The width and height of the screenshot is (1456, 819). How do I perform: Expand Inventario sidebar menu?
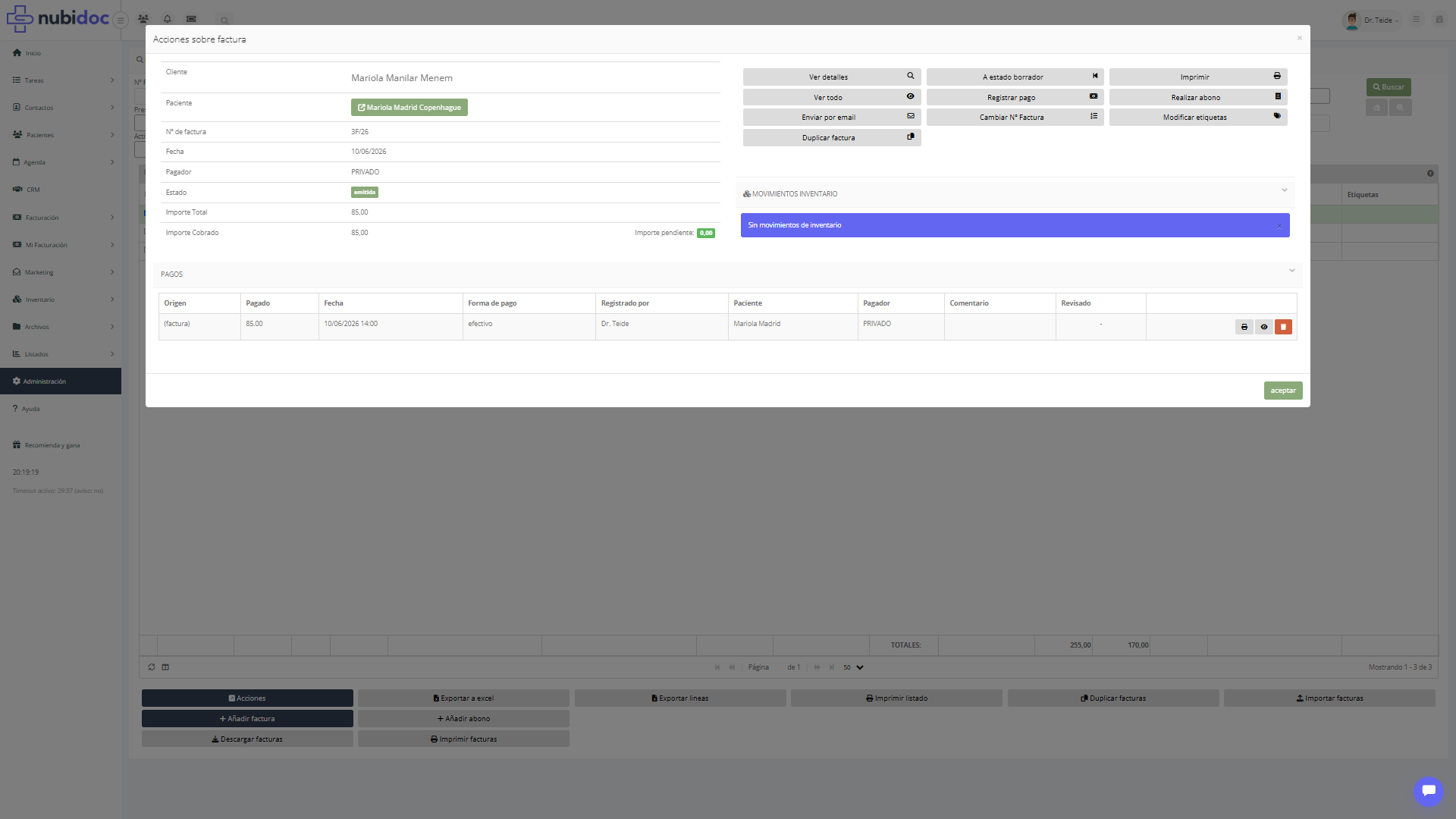61,300
